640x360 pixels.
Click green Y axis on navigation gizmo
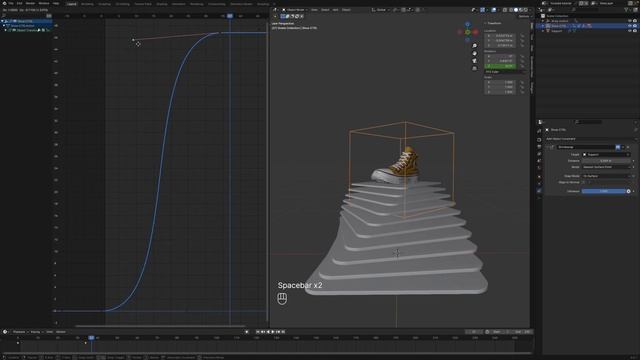(468, 32)
